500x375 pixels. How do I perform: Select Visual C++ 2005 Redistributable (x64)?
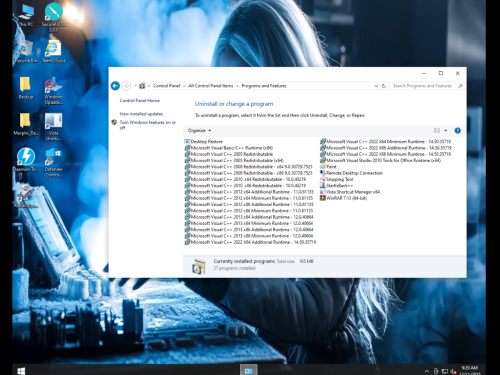pos(234,160)
